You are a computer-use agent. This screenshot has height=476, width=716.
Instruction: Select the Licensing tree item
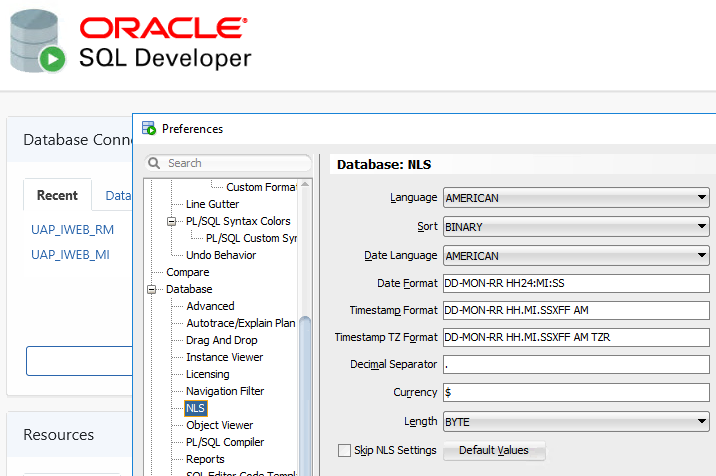click(x=207, y=374)
